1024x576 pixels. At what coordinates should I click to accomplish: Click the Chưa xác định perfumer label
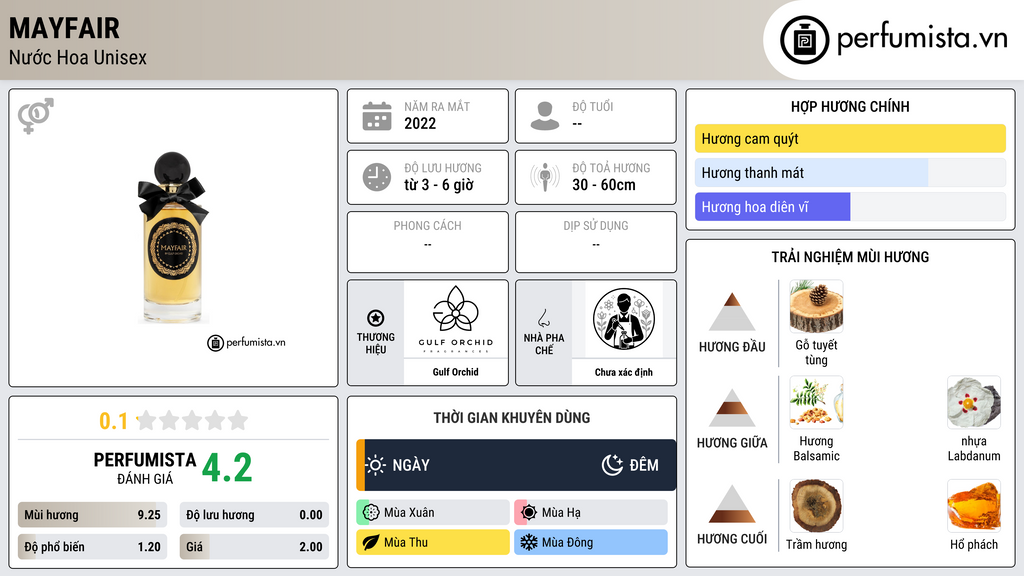tap(624, 372)
